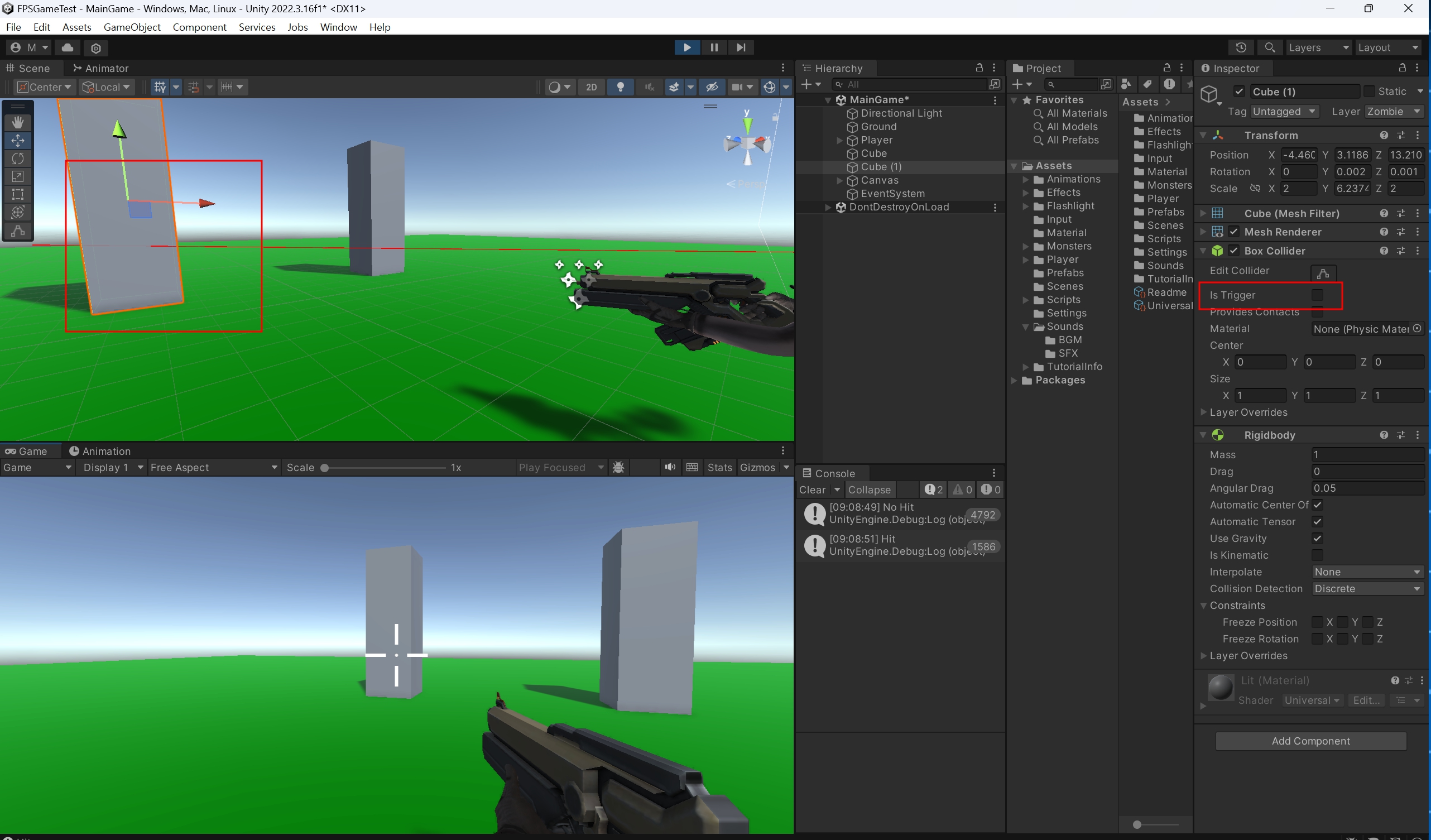Click the Rigidbody Mass input field
The height and width of the screenshot is (840, 1431).
[1366, 454]
